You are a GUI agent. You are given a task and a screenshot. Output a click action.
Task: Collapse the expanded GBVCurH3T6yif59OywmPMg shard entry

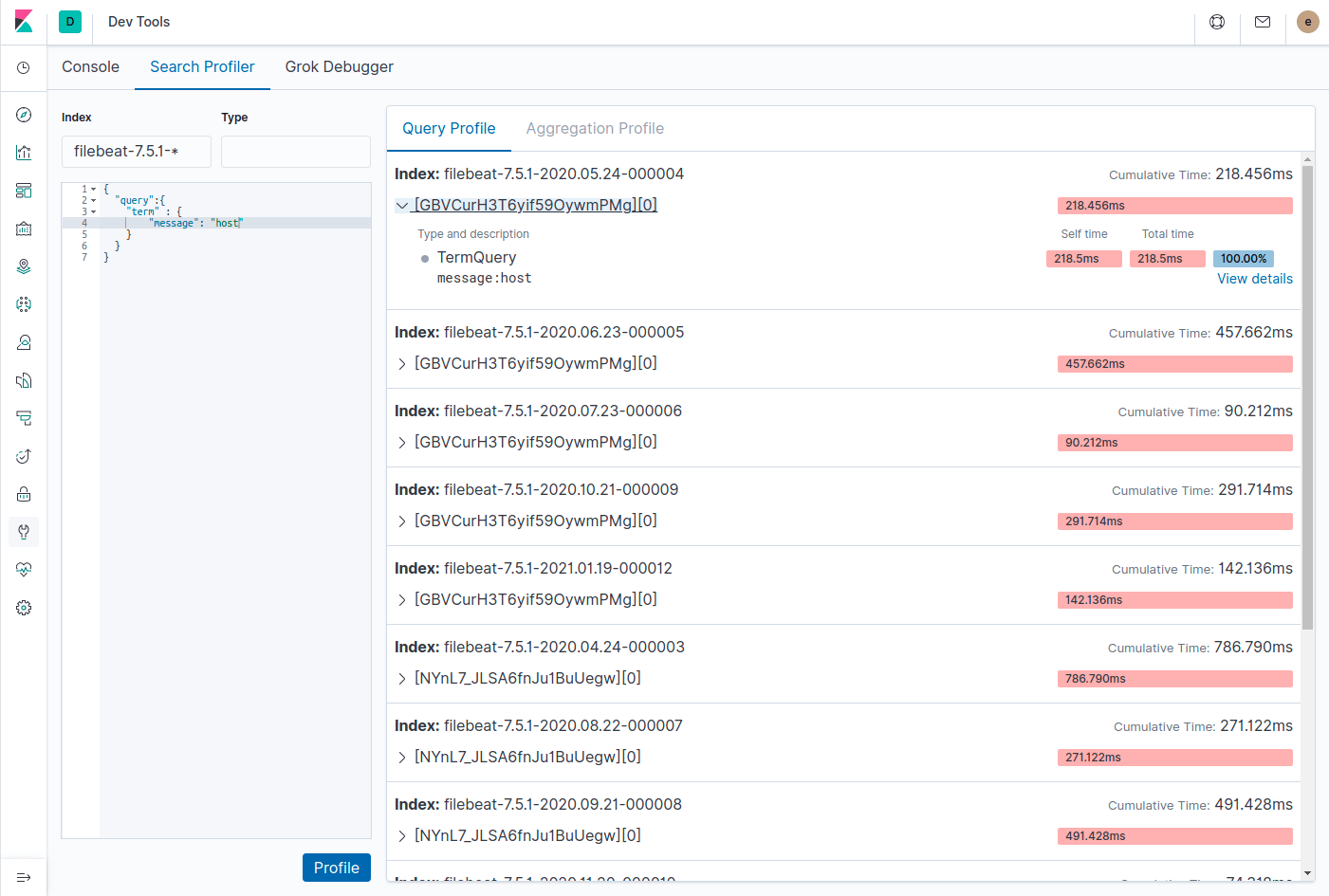point(401,205)
